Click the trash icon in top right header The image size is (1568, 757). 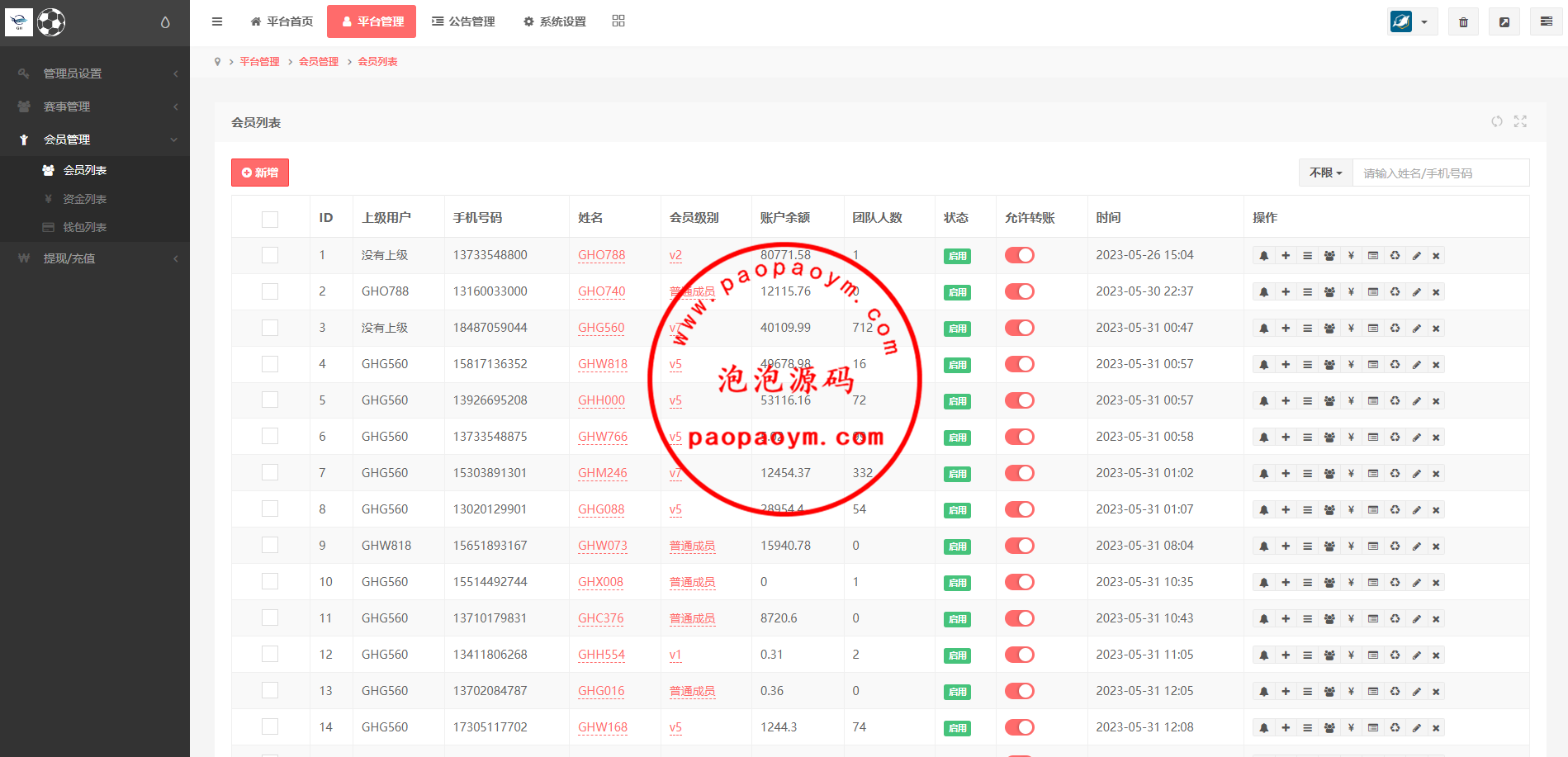click(1463, 22)
